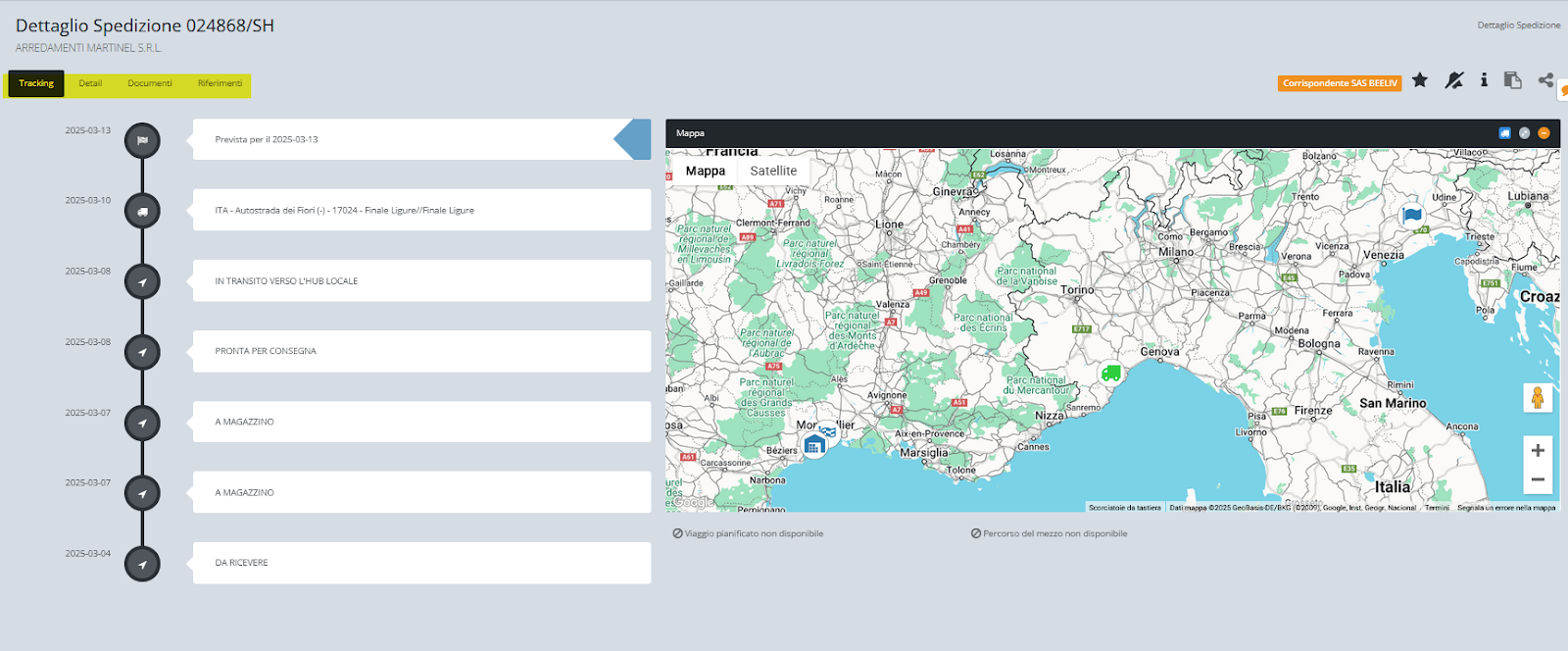Switch the map to Satellite view
Image resolution: width=1568 pixels, height=651 pixels.
773,171
